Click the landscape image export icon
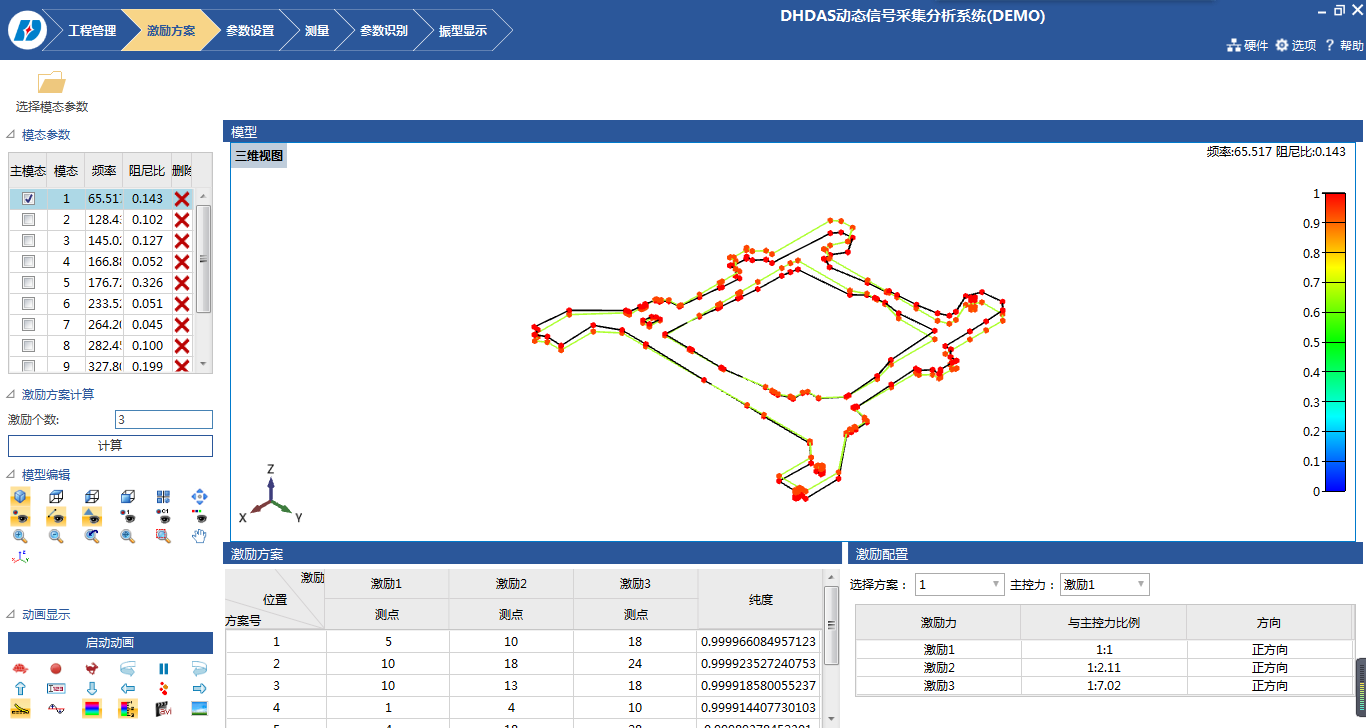Screen dimensions: 1366x728 [x=199, y=708]
